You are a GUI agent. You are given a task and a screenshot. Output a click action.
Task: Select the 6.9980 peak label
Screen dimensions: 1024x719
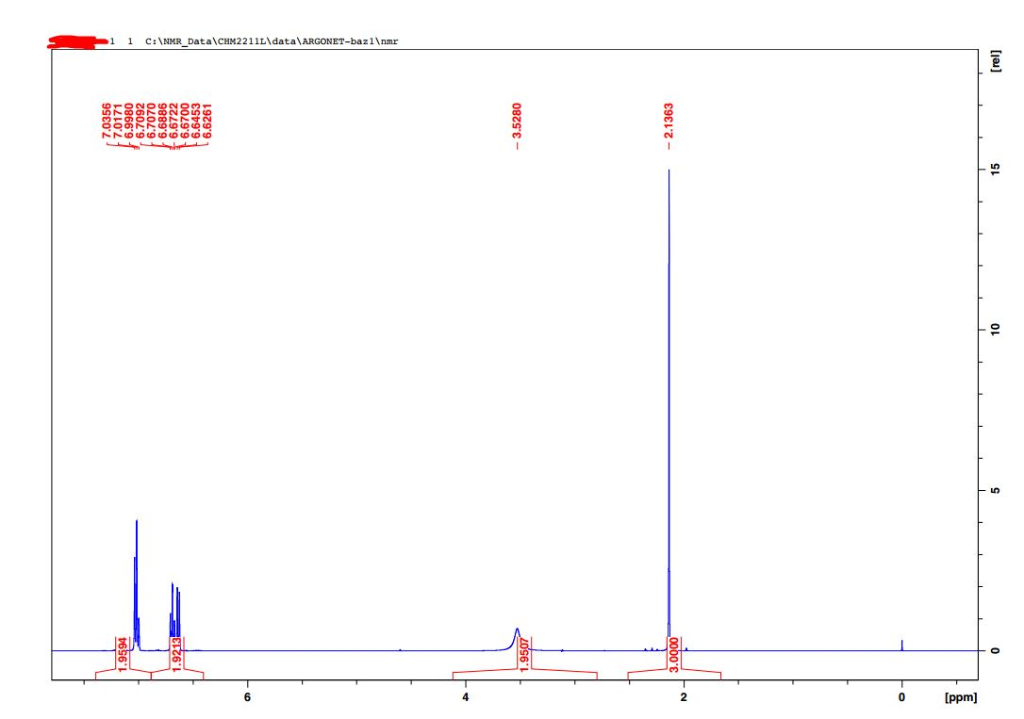[x=129, y=120]
